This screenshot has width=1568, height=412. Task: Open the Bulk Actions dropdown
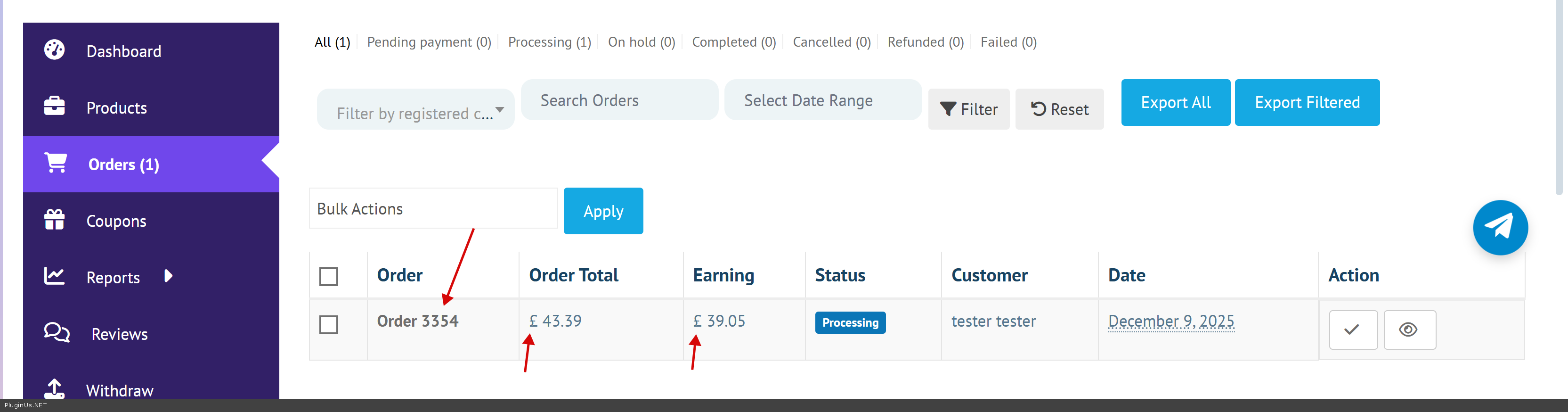433,209
